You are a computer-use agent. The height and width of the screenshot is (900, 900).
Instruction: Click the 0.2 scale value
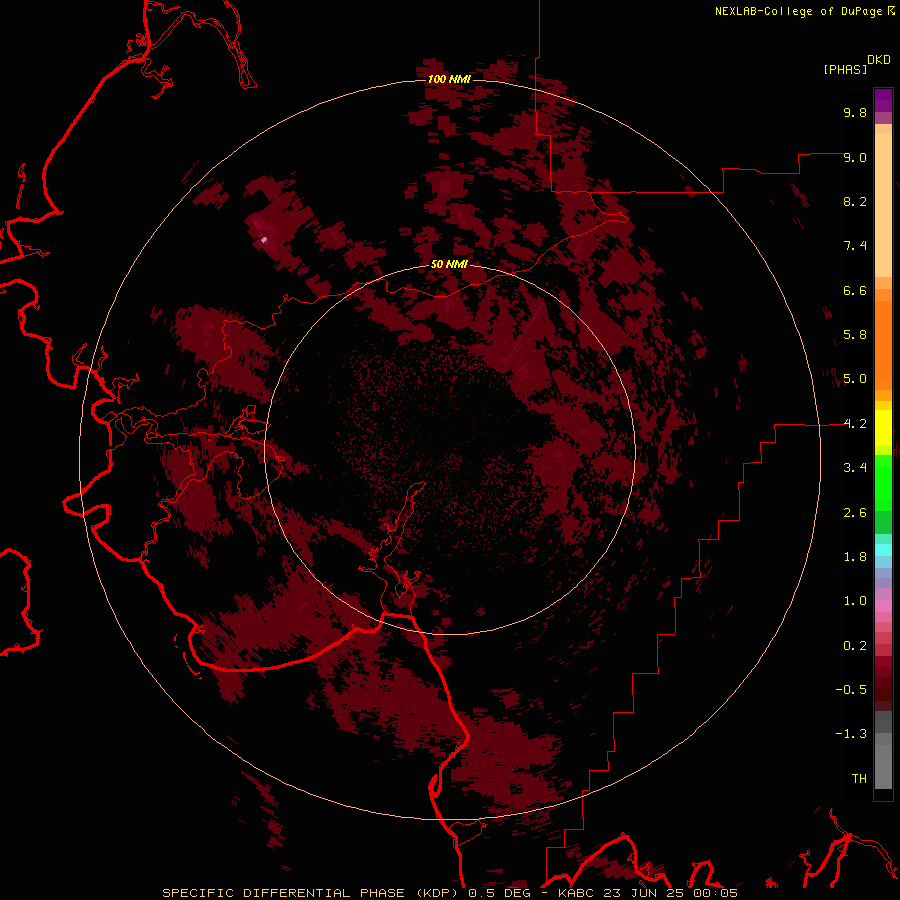click(x=855, y=646)
